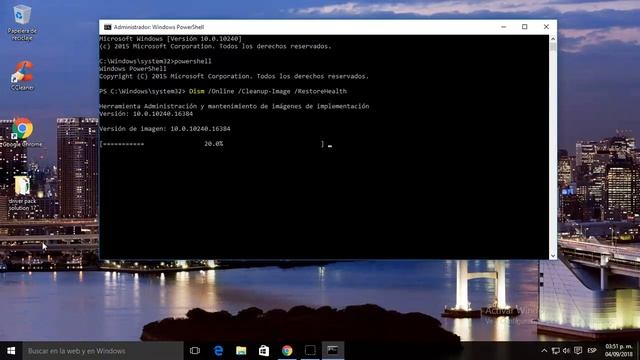Click the Dism /Online /Cleanup-Image /RestoreHealth command text

[268, 91]
